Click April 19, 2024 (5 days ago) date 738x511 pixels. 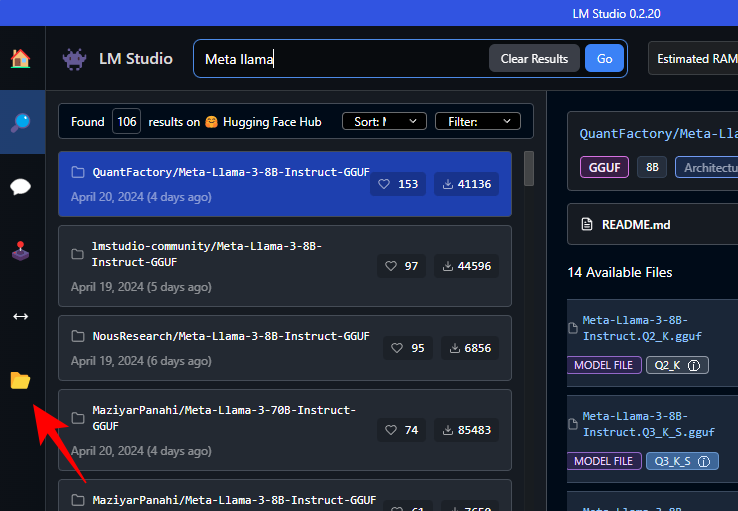[x=141, y=287]
